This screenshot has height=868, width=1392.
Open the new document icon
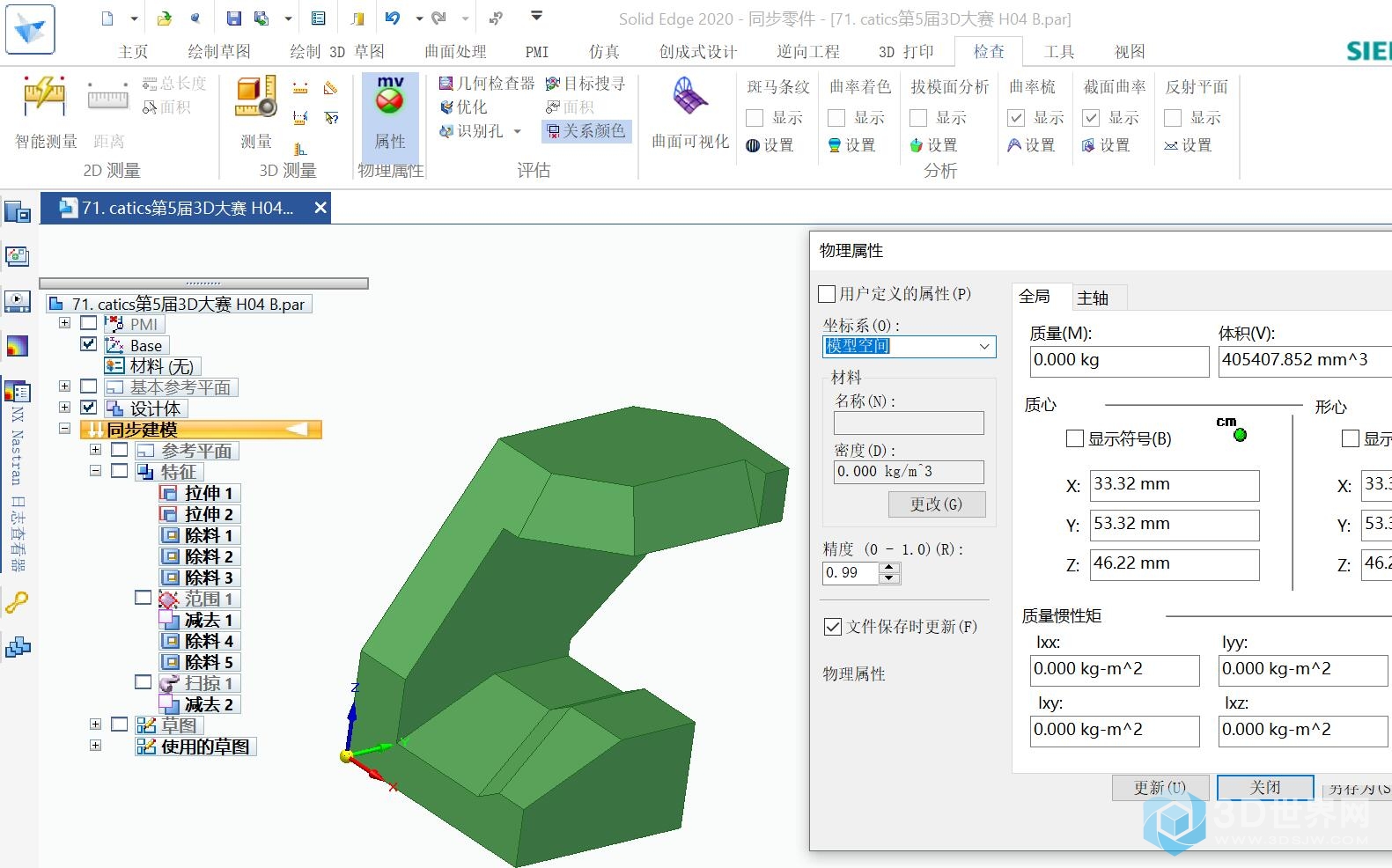click(x=107, y=18)
